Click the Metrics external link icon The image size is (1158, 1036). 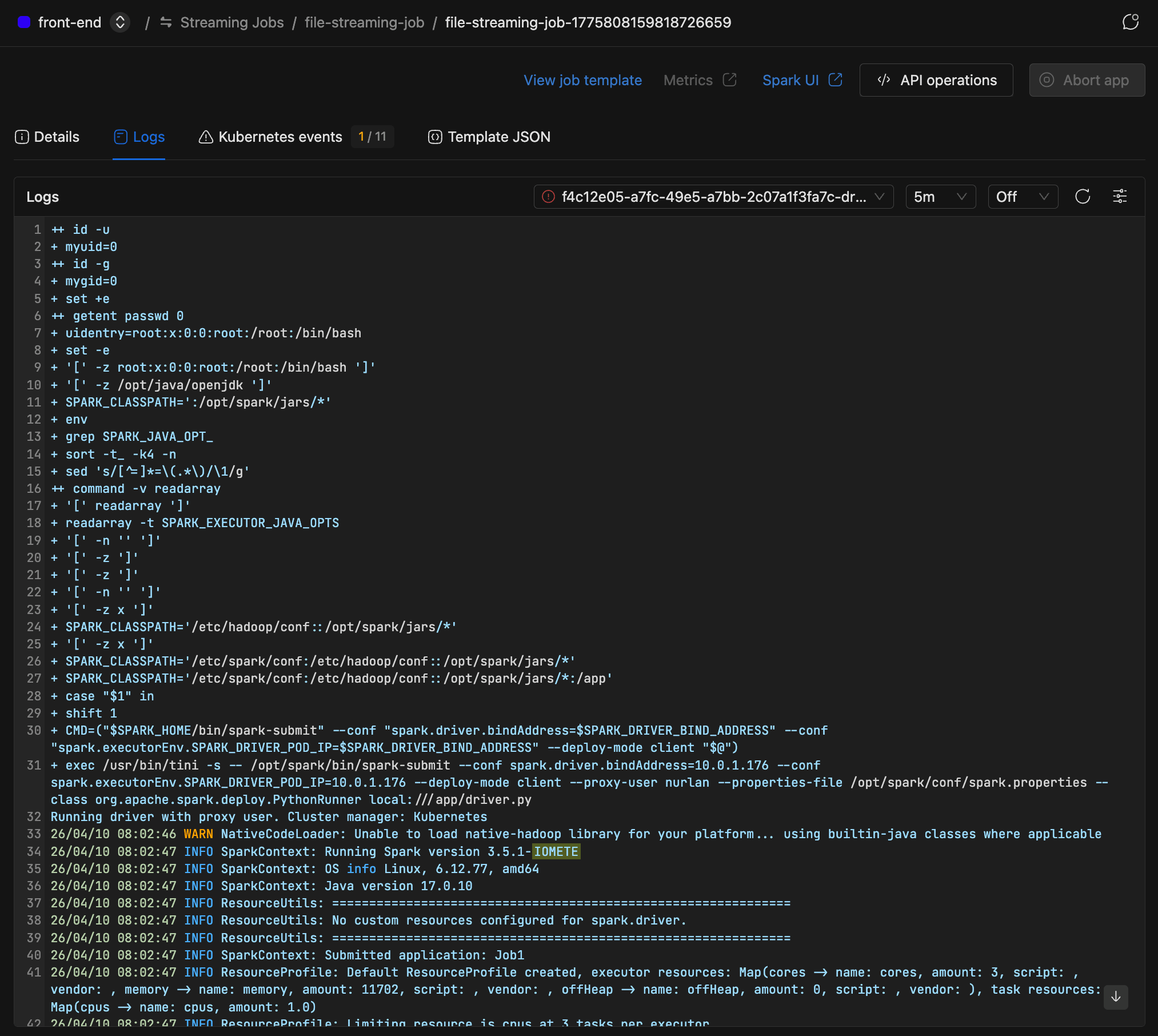729,80
